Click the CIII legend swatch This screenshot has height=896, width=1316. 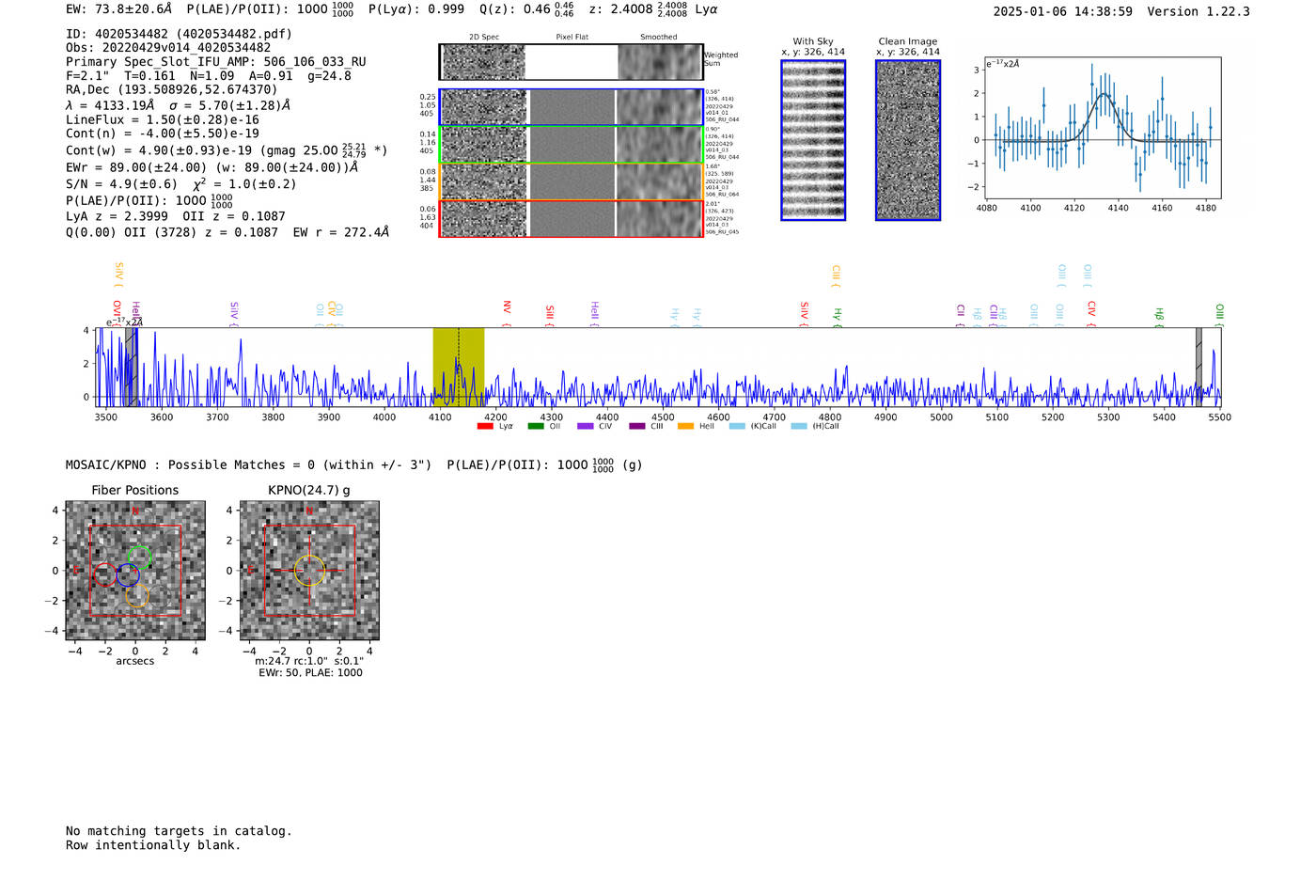[x=637, y=427]
